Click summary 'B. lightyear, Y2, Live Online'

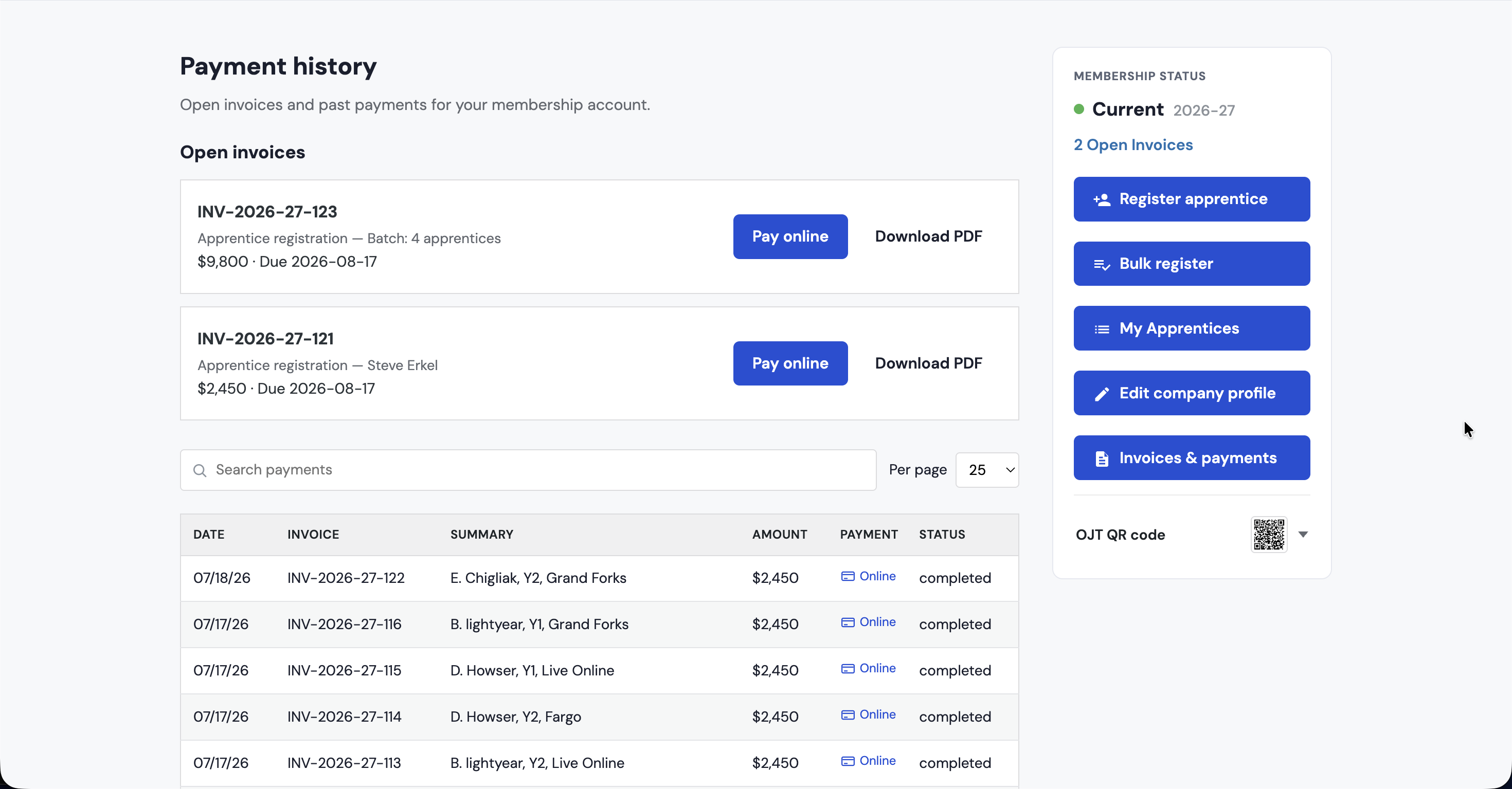(x=537, y=764)
